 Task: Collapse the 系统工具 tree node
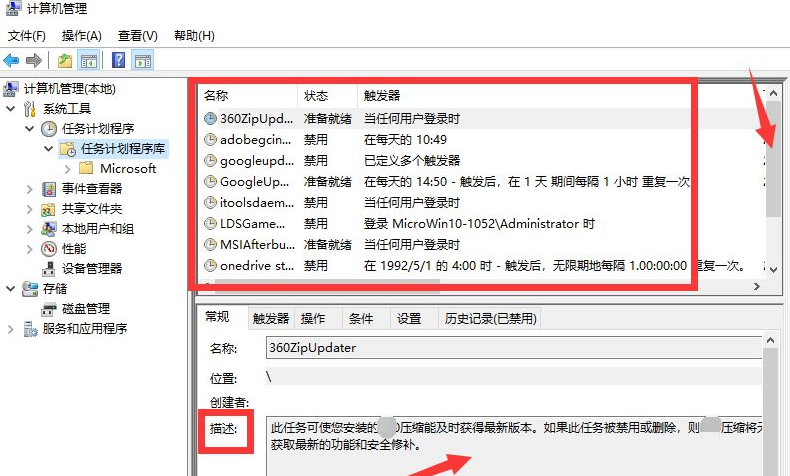click(x=11, y=109)
